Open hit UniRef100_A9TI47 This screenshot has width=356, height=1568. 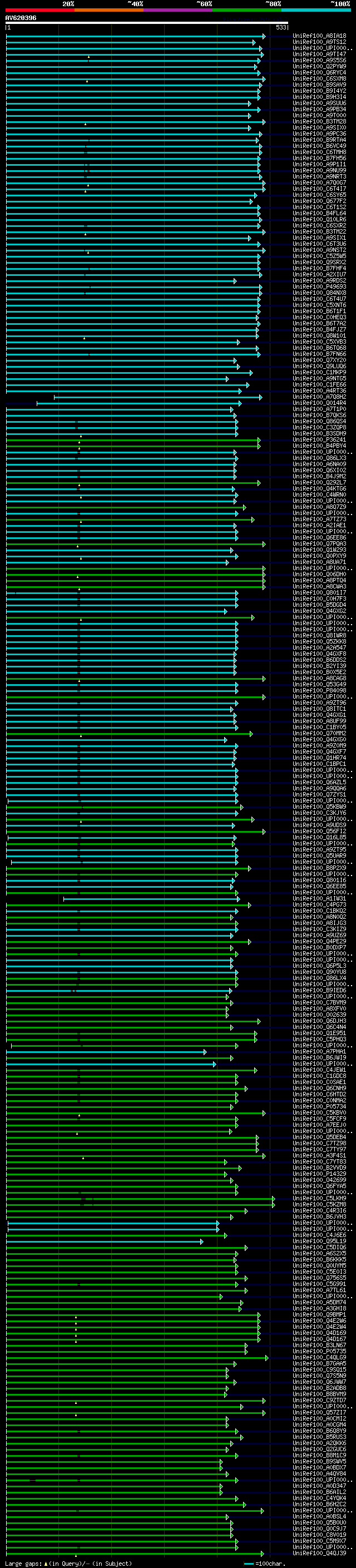click(319, 54)
